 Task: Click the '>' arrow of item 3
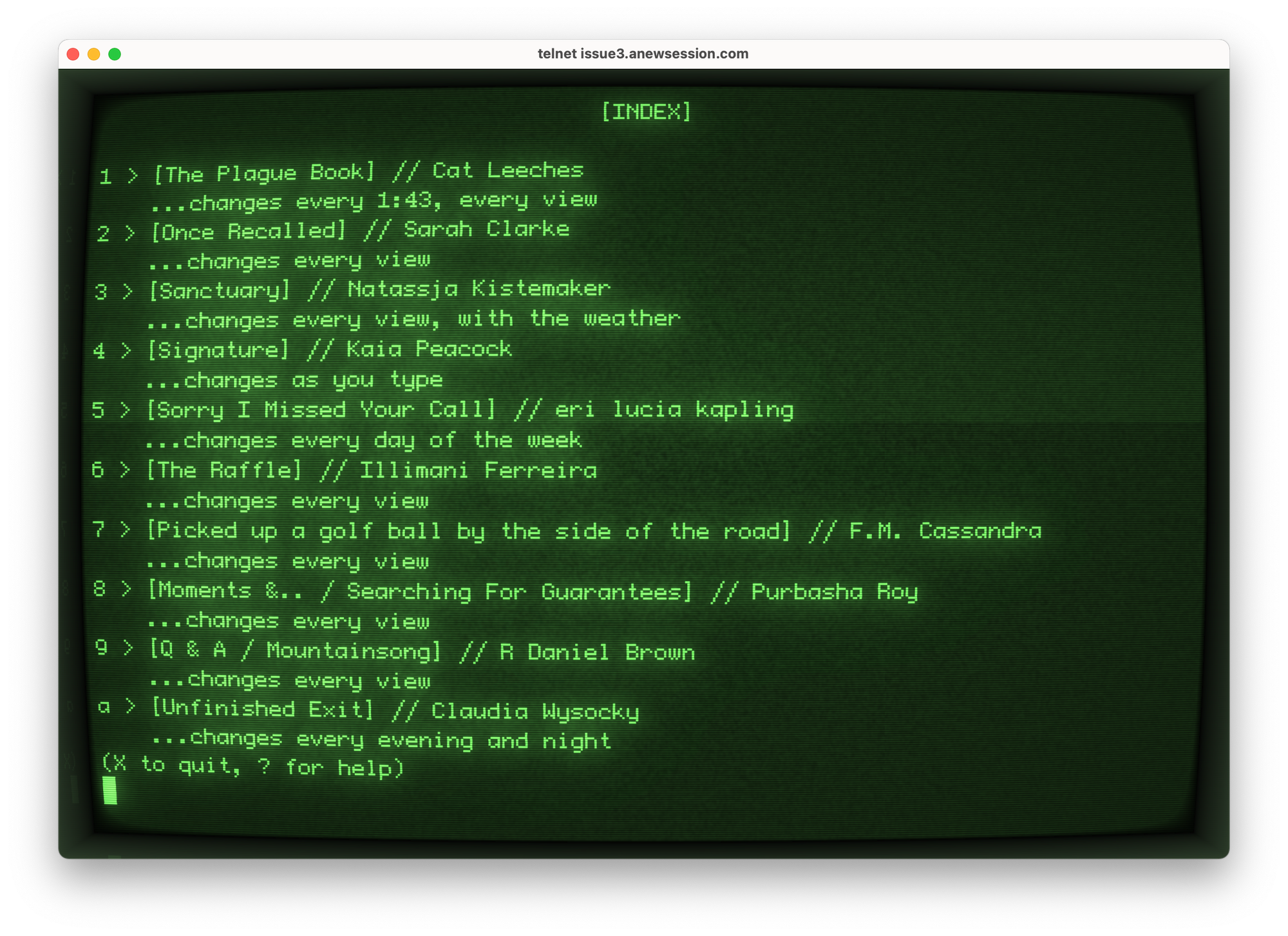pos(128,292)
